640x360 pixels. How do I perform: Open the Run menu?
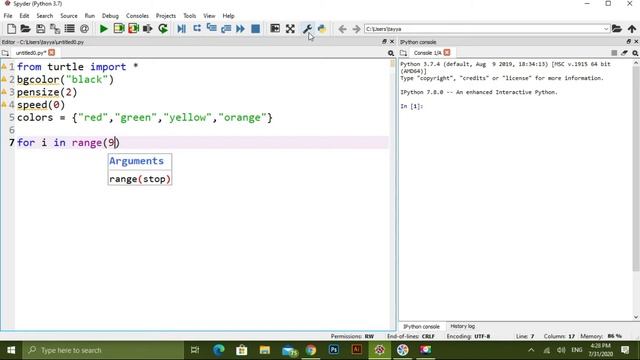[89, 16]
